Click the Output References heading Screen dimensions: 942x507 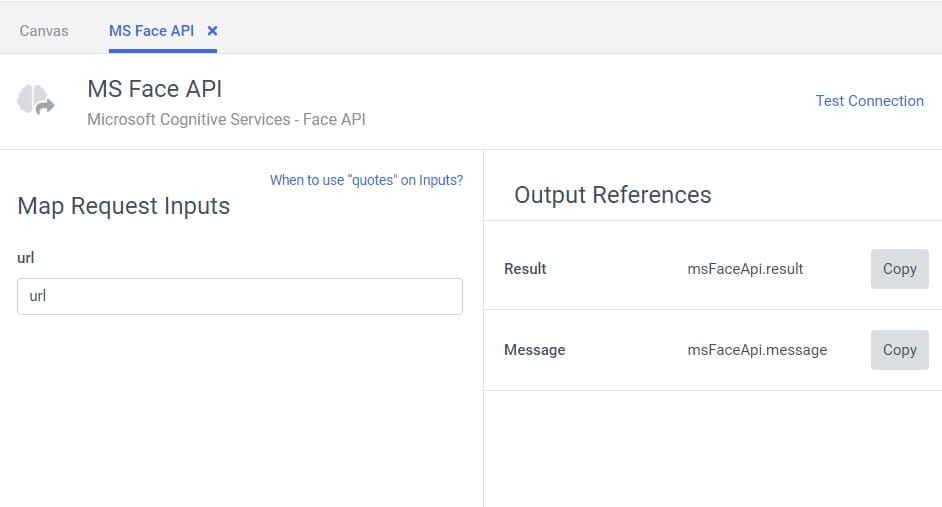(613, 195)
